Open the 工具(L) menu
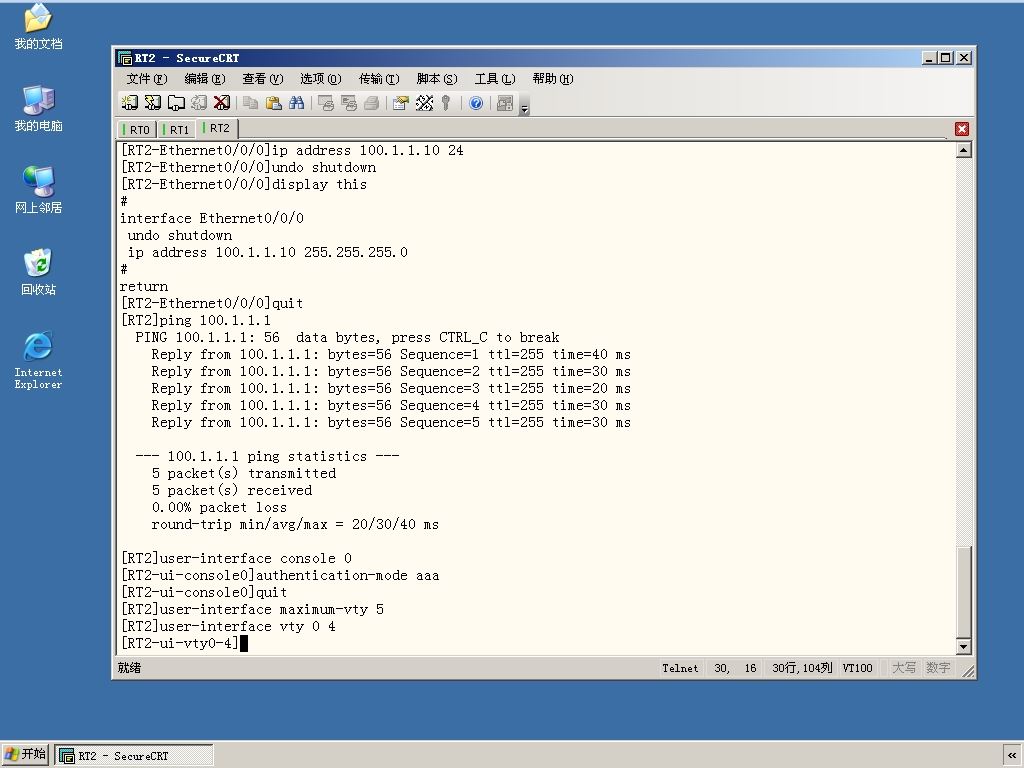Viewport: 1024px width, 768px height. 494,79
